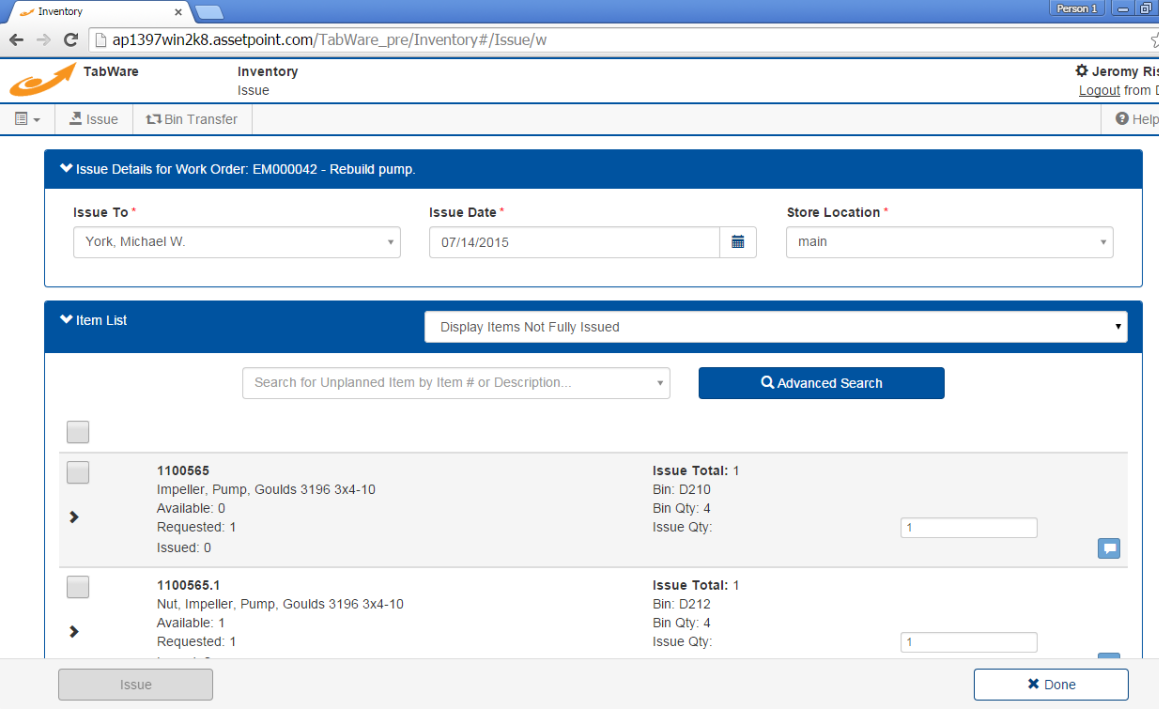Image resolution: width=1159 pixels, height=709 pixels.
Task: Toggle the select-all checkbox above the item list
Action: pos(77,431)
